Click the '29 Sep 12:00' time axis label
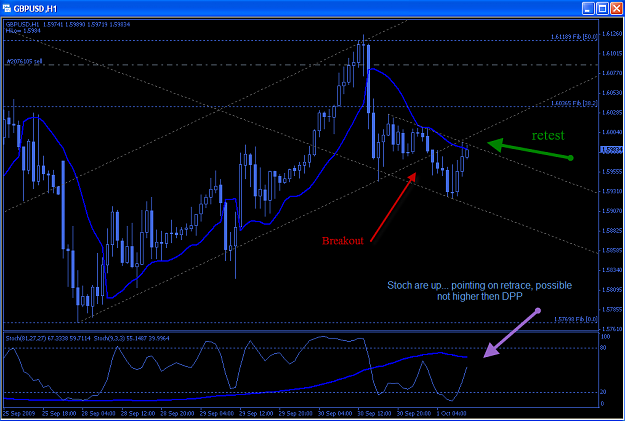 pos(257,413)
